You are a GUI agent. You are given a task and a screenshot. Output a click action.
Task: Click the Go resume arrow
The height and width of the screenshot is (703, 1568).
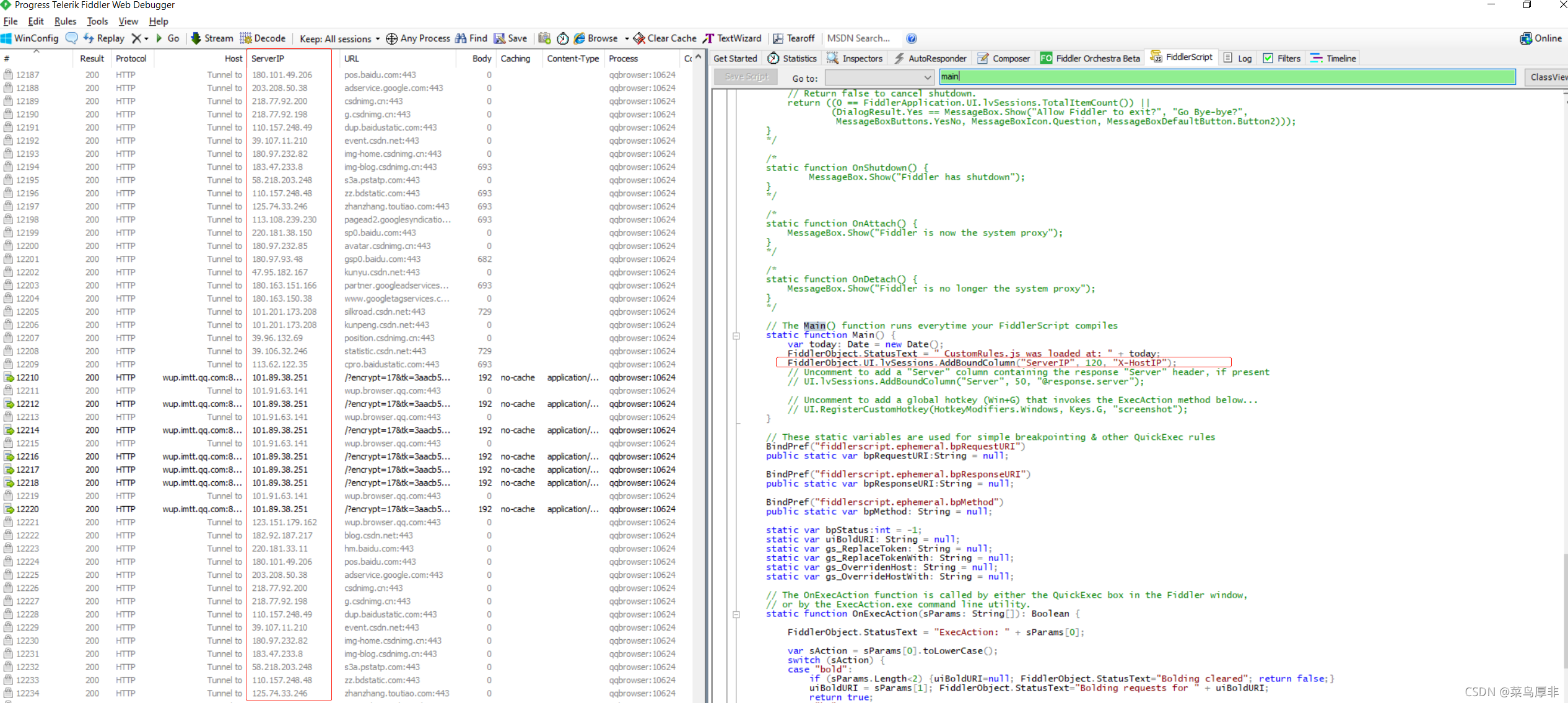(x=167, y=38)
